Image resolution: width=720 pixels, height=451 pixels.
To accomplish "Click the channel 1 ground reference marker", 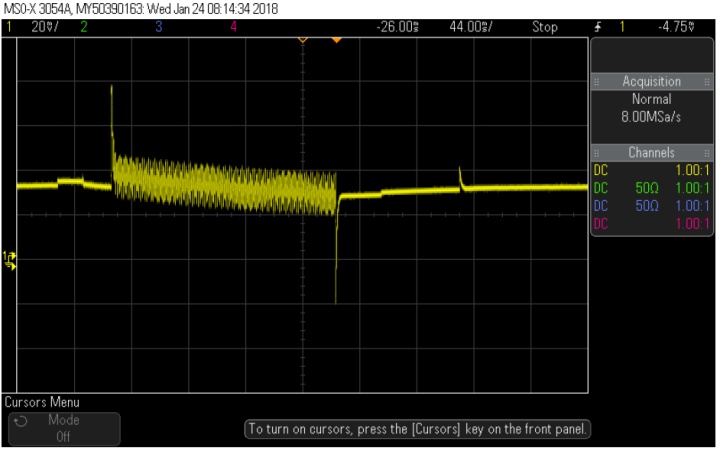I will [x=9, y=260].
